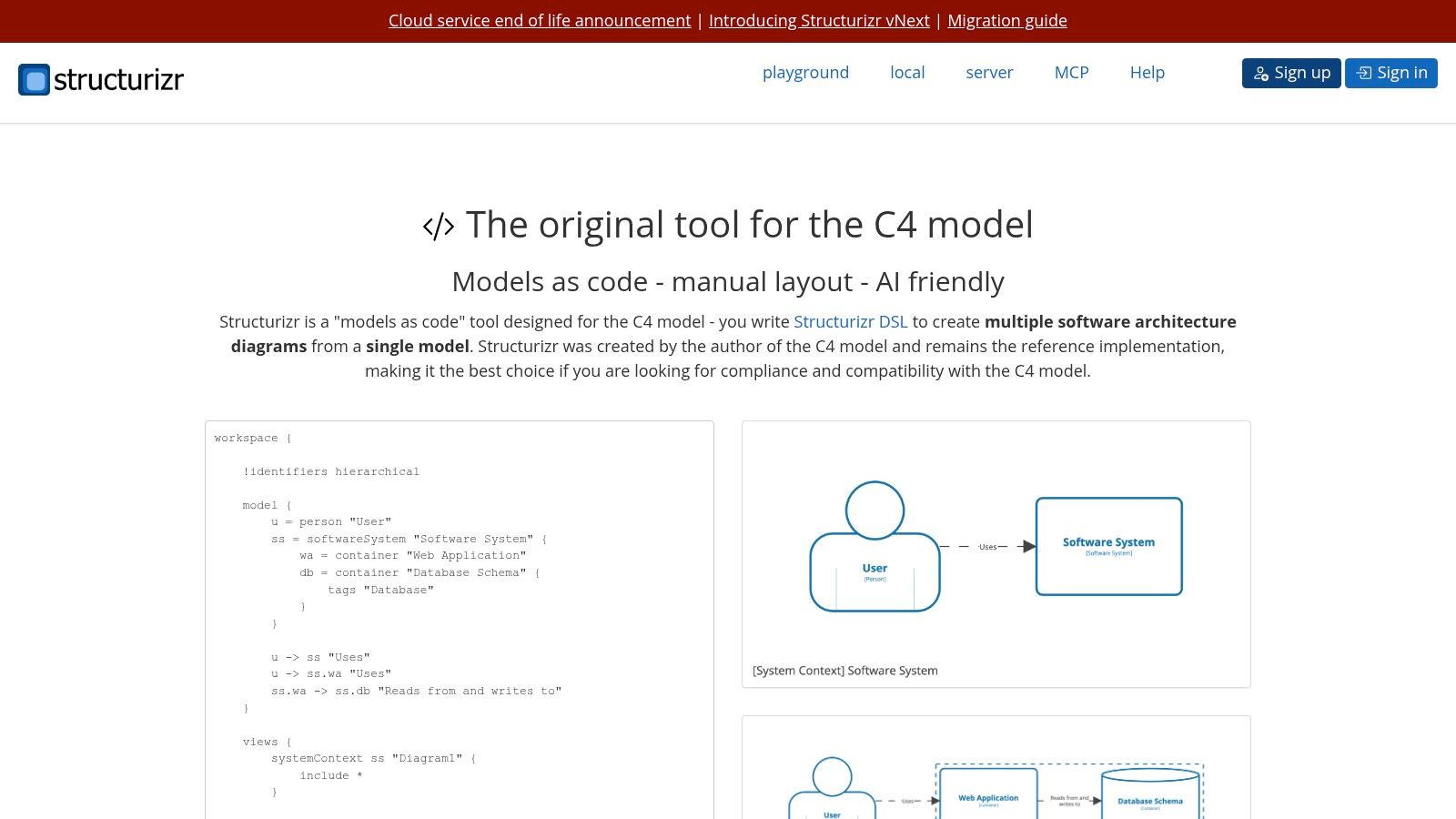Click the '[System Context] Software System' caption
The height and width of the screenshot is (819, 1456).
pyautogui.click(x=844, y=671)
